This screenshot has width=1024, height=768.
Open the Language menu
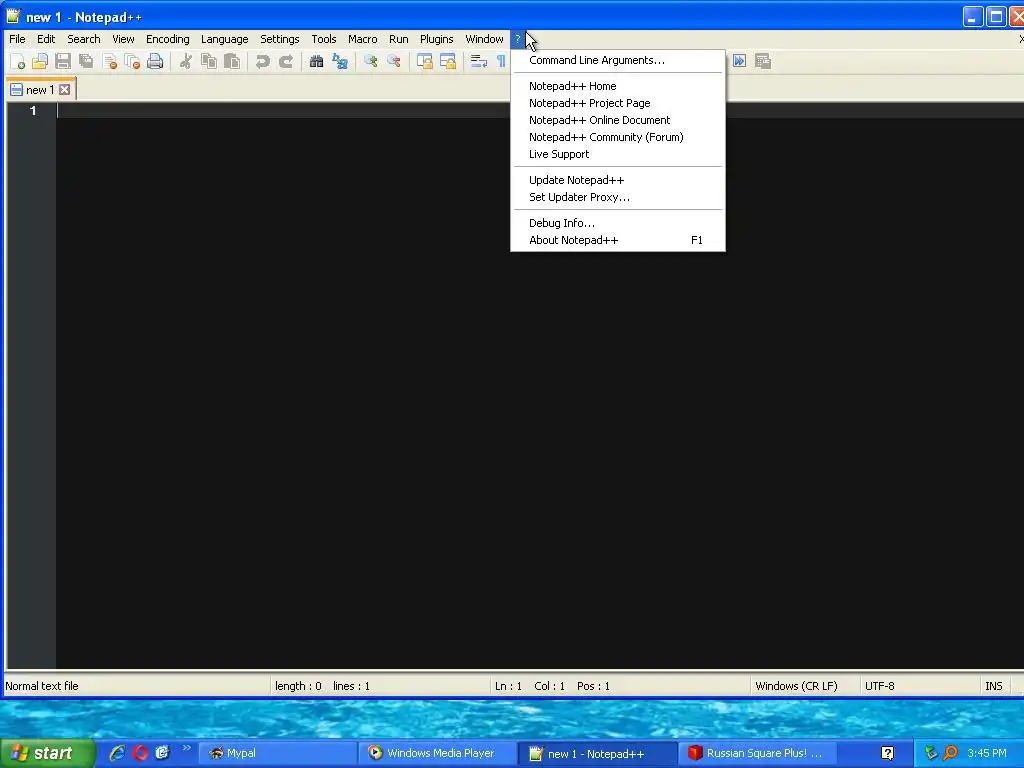pyautogui.click(x=224, y=39)
